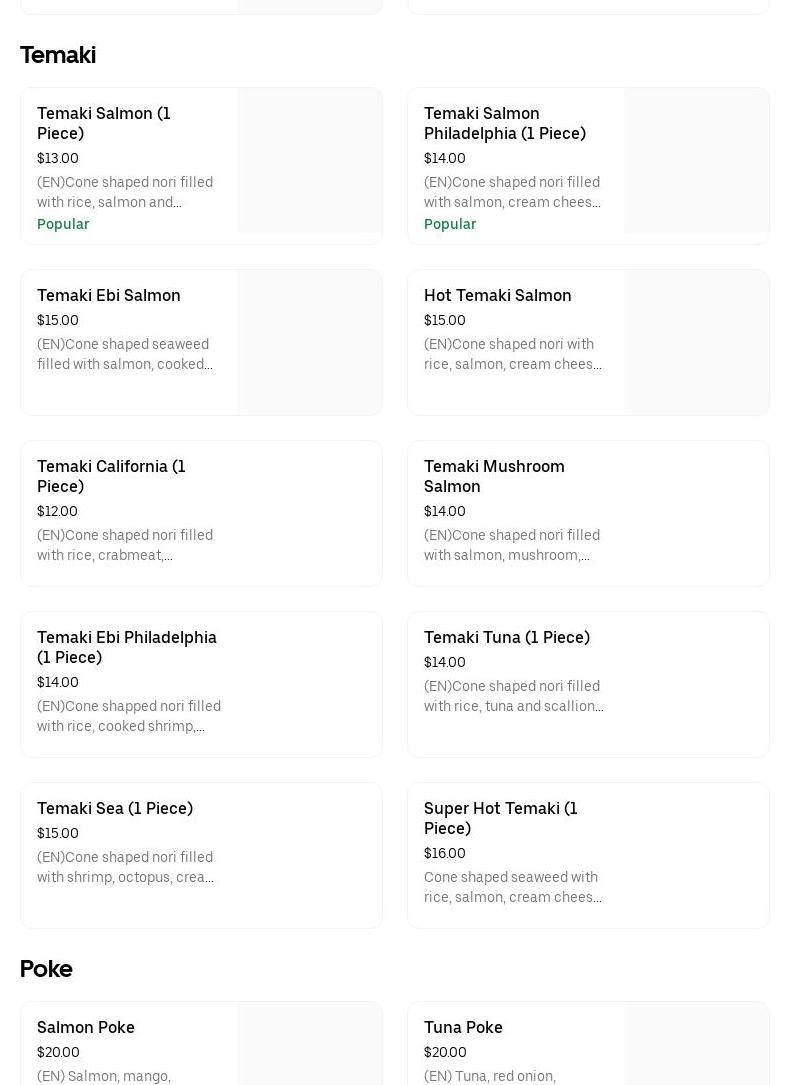
Task: Choose the Hot Temaki Salmon title
Action: [498, 296]
